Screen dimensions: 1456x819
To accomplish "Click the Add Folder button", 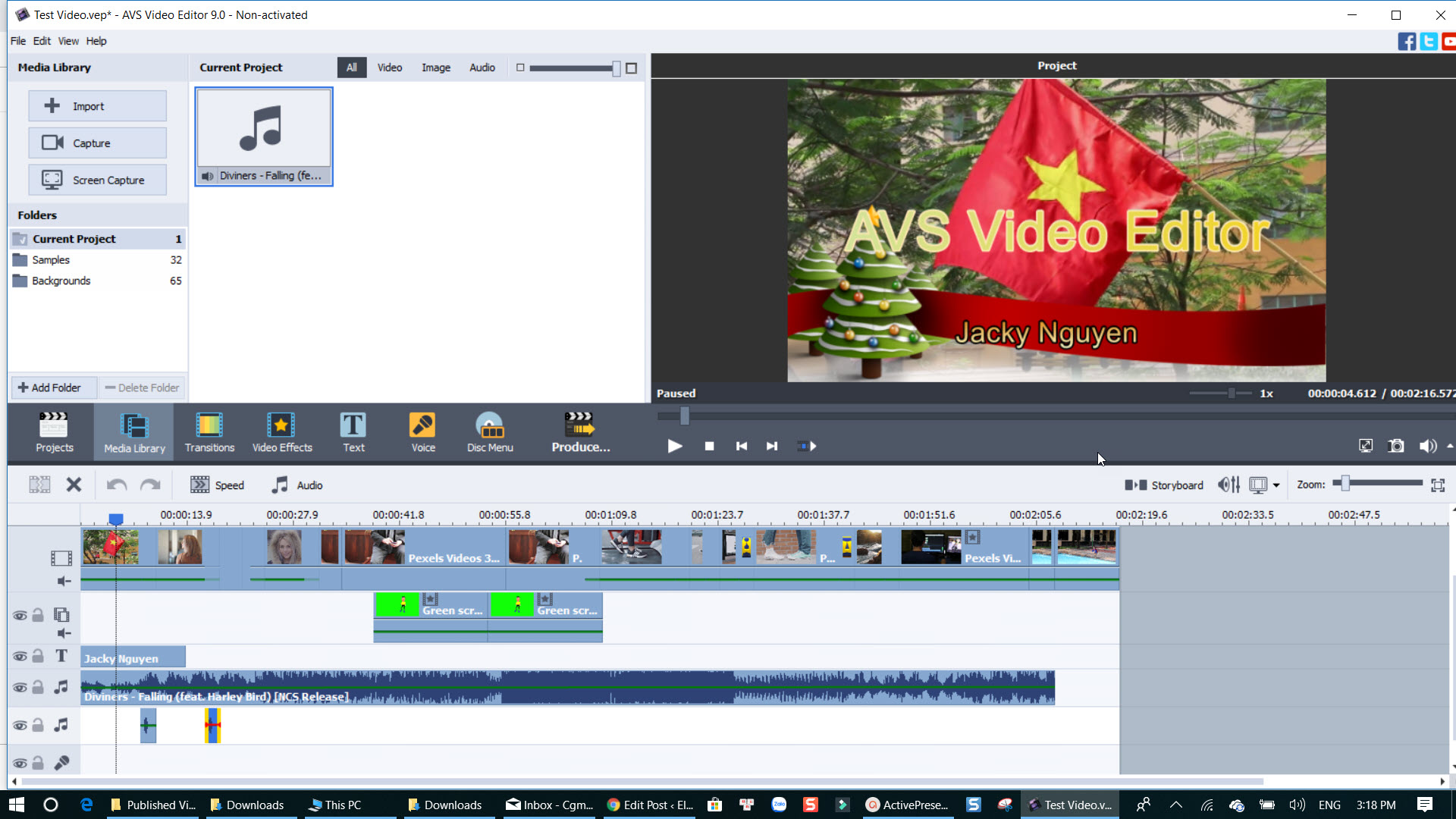I will coord(52,388).
